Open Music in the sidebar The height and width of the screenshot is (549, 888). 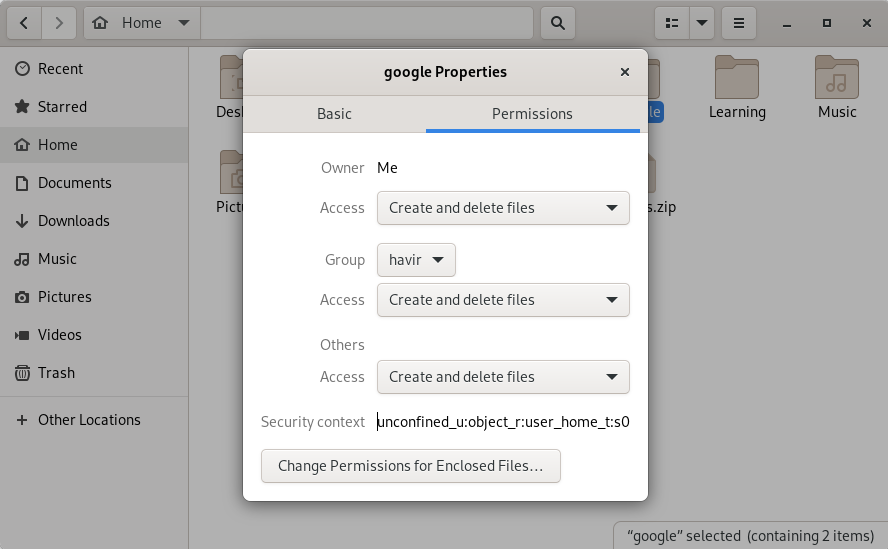coord(94,259)
